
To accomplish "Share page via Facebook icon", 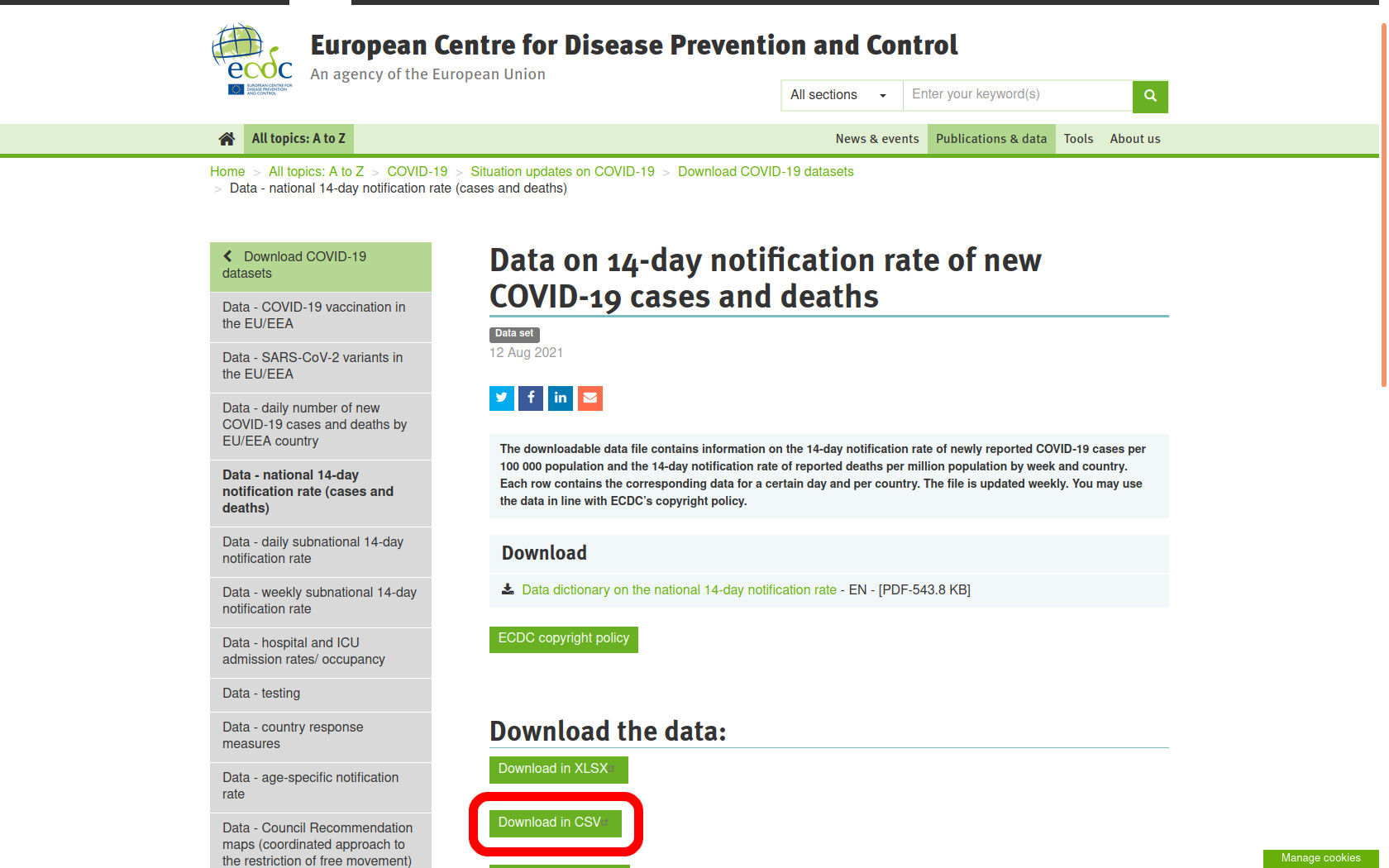I will (531, 398).
